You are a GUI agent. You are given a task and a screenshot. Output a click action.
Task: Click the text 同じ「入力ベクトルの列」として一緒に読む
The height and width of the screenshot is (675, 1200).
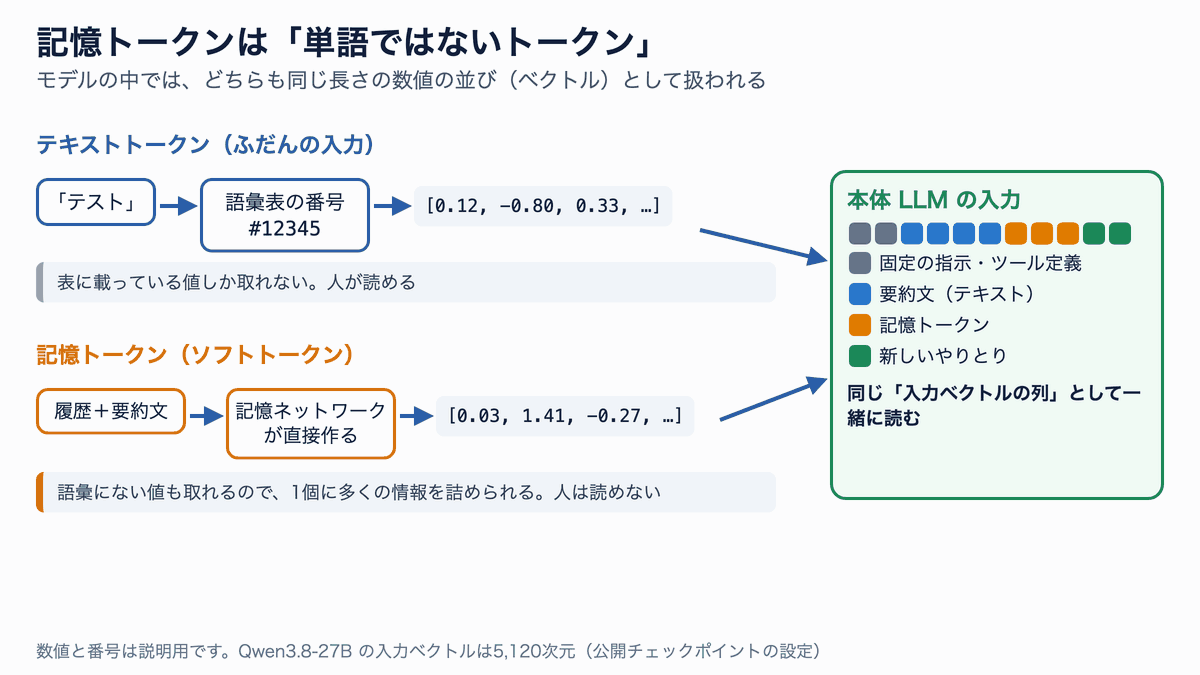[x=994, y=405]
